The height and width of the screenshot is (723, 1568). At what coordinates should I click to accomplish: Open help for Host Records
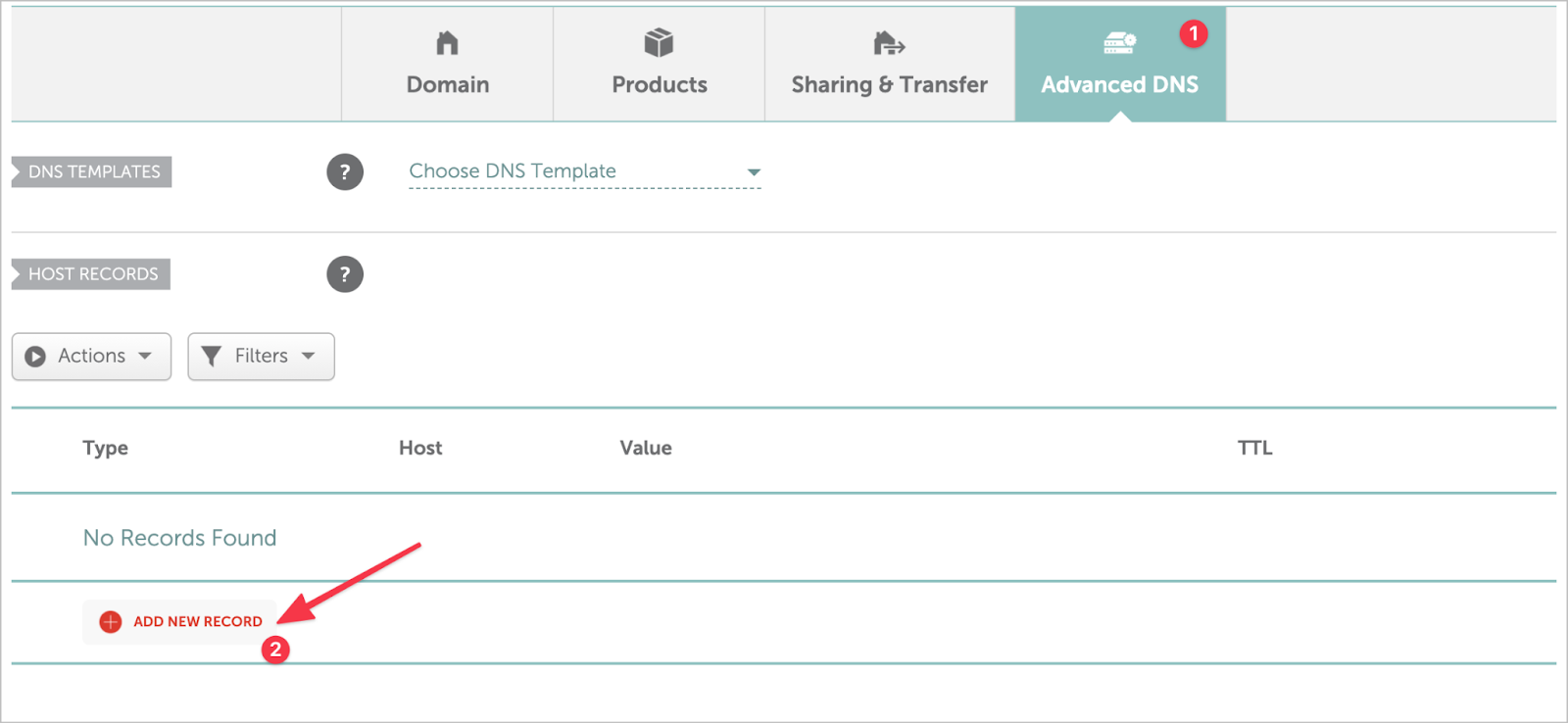pyautogui.click(x=345, y=274)
